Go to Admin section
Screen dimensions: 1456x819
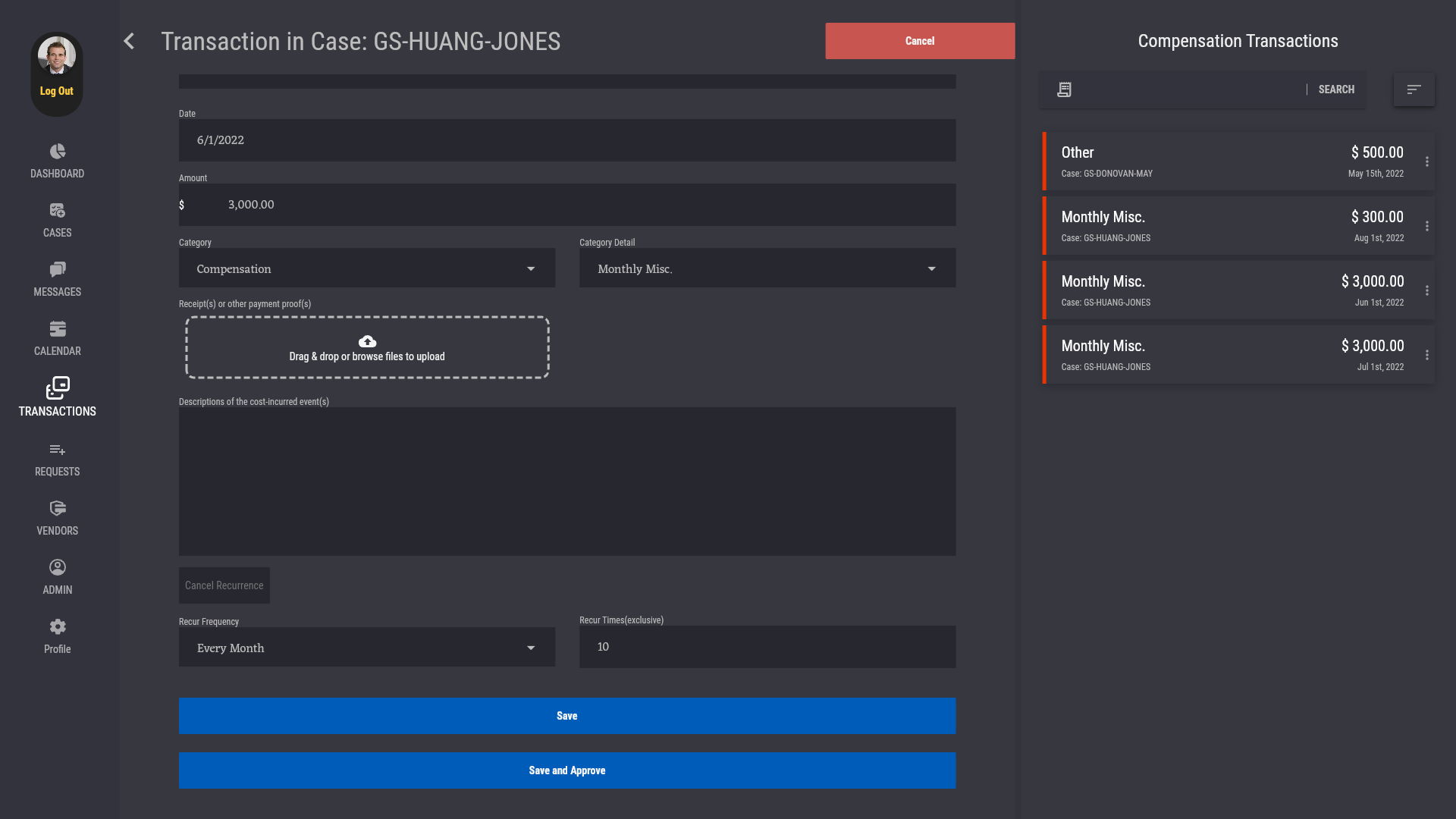(58, 576)
